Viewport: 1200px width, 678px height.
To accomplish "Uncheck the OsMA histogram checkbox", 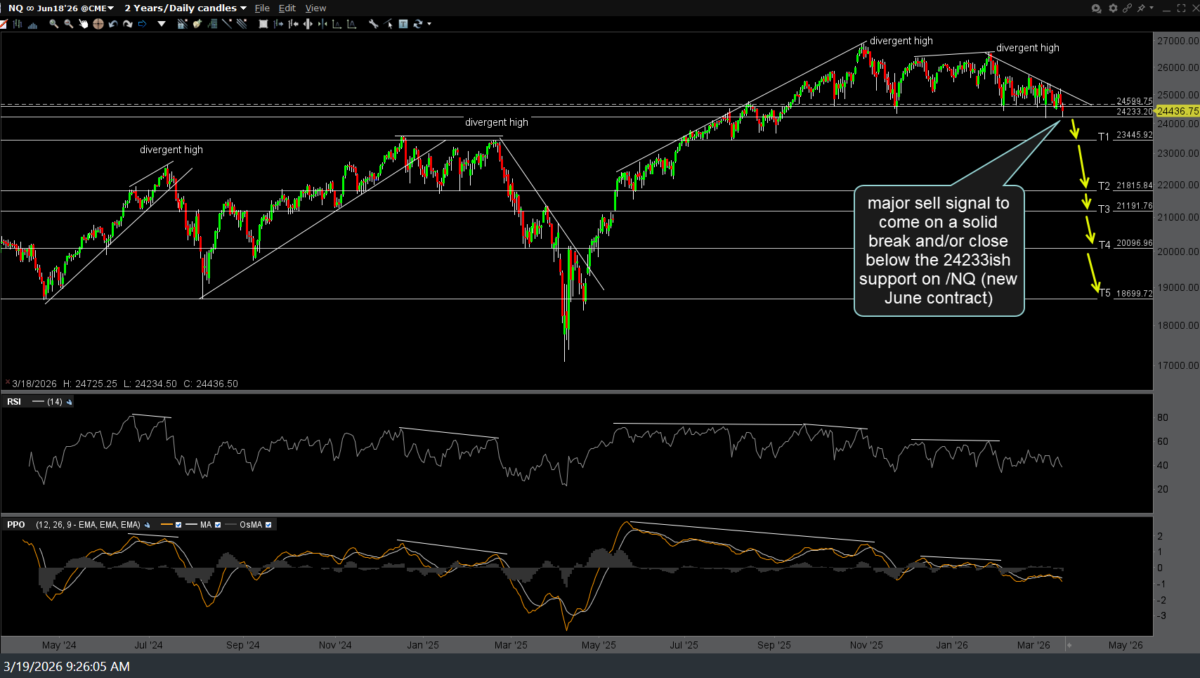I will coord(268,525).
